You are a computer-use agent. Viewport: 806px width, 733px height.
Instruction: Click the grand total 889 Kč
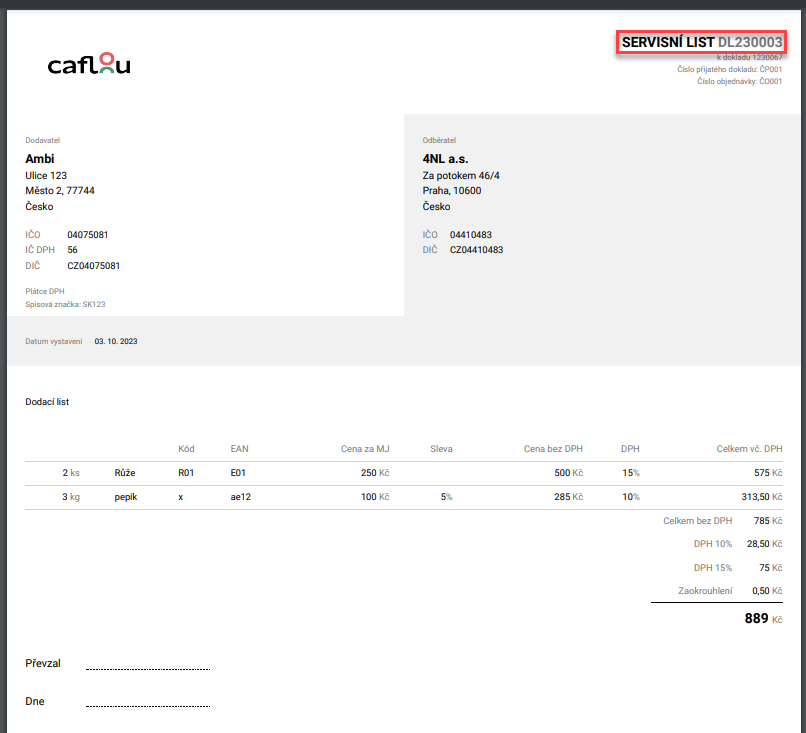click(763, 619)
